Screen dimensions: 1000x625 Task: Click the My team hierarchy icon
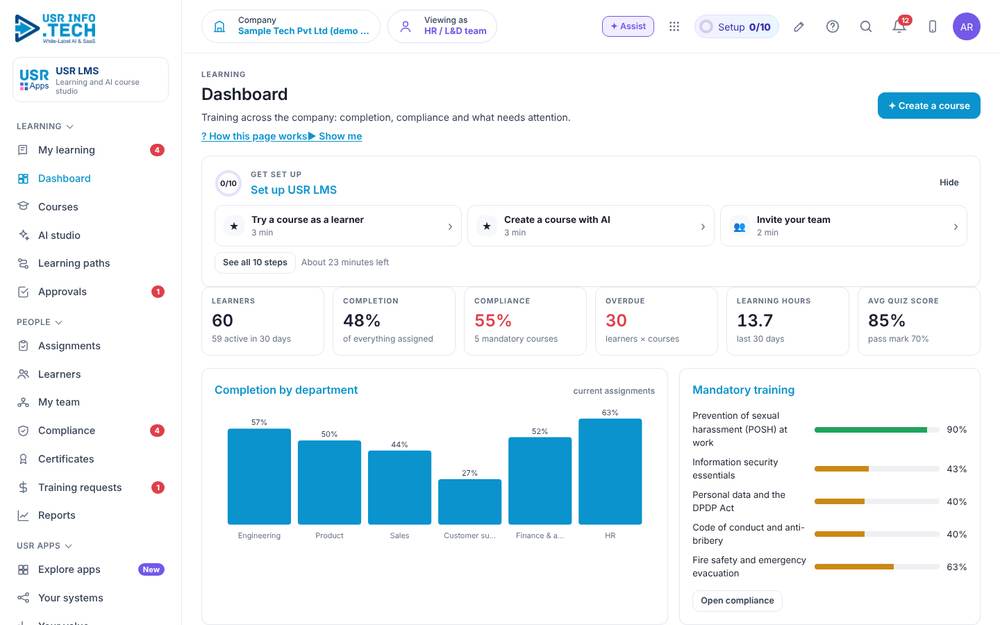(24, 402)
